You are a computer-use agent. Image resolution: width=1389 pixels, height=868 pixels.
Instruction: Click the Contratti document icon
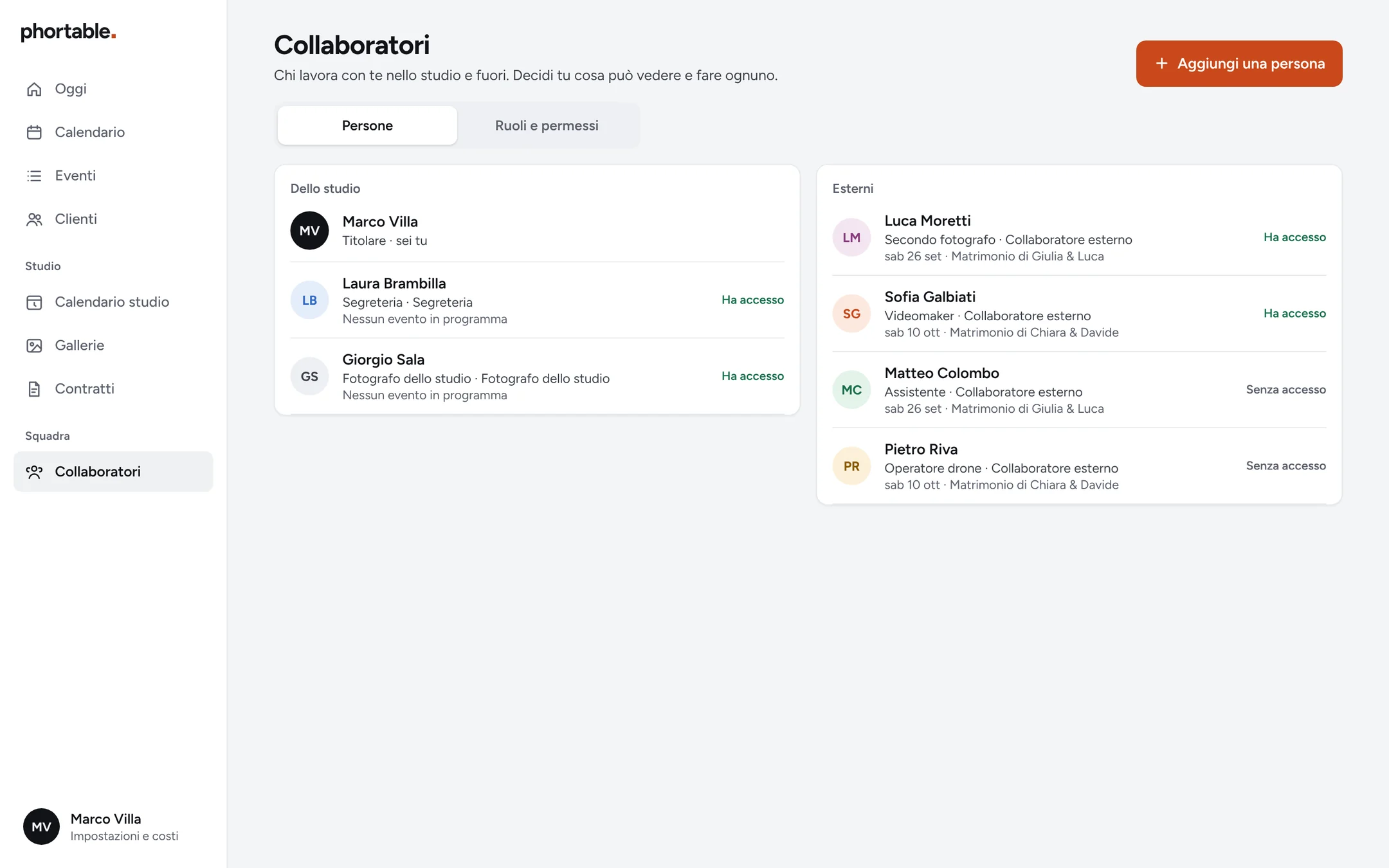tap(34, 389)
